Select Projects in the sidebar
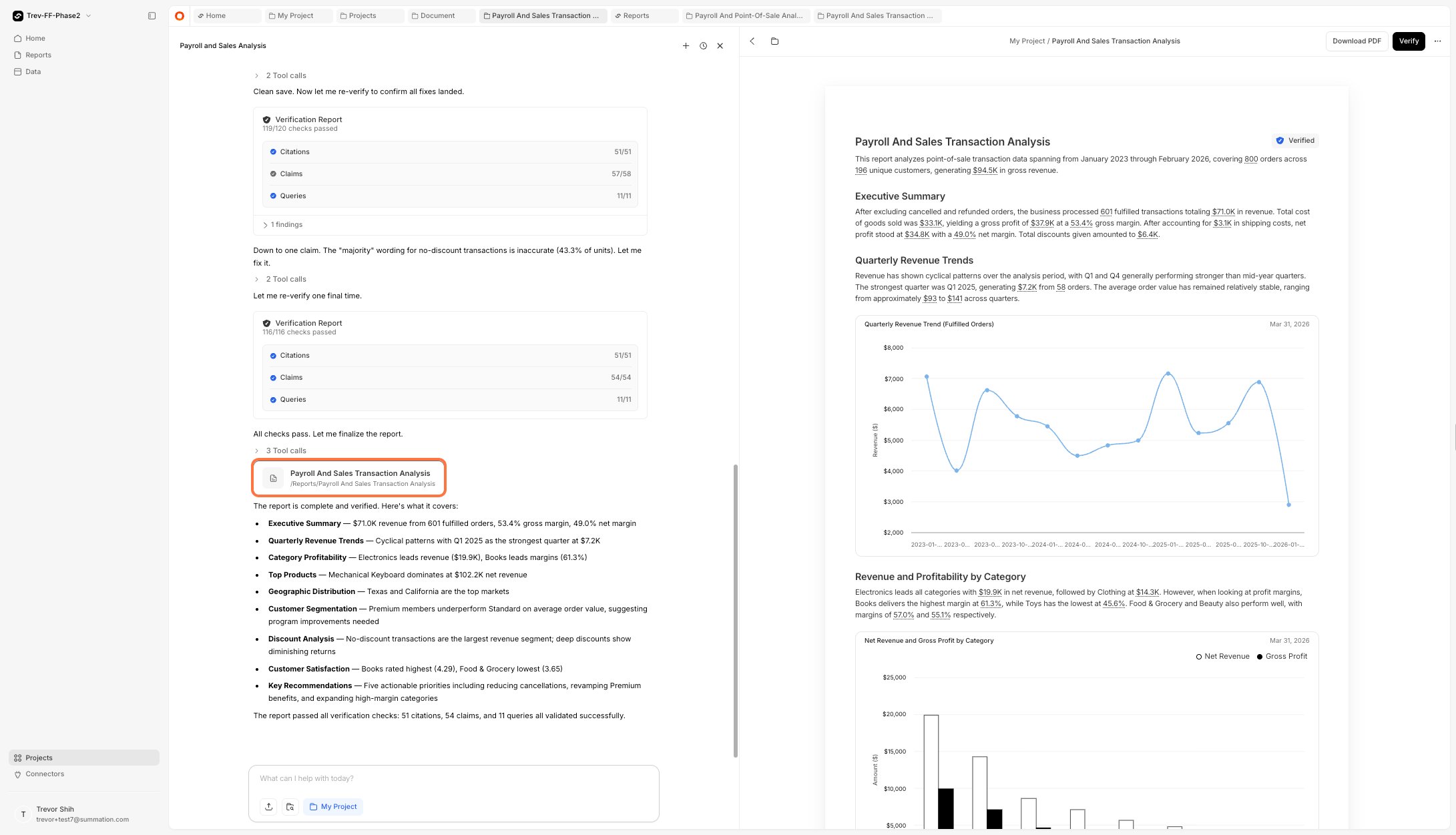This screenshot has height=835, width=1456. [x=84, y=758]
